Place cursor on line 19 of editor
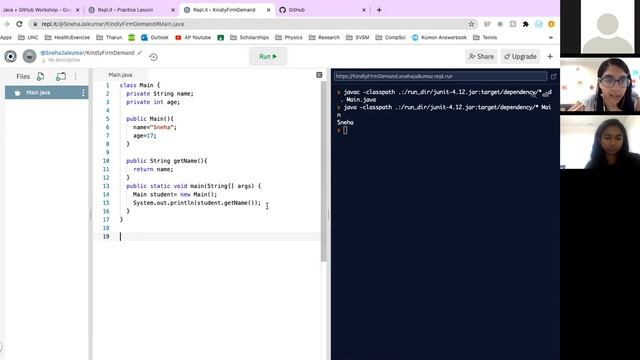The image size is (640, 360). [207, 236]
